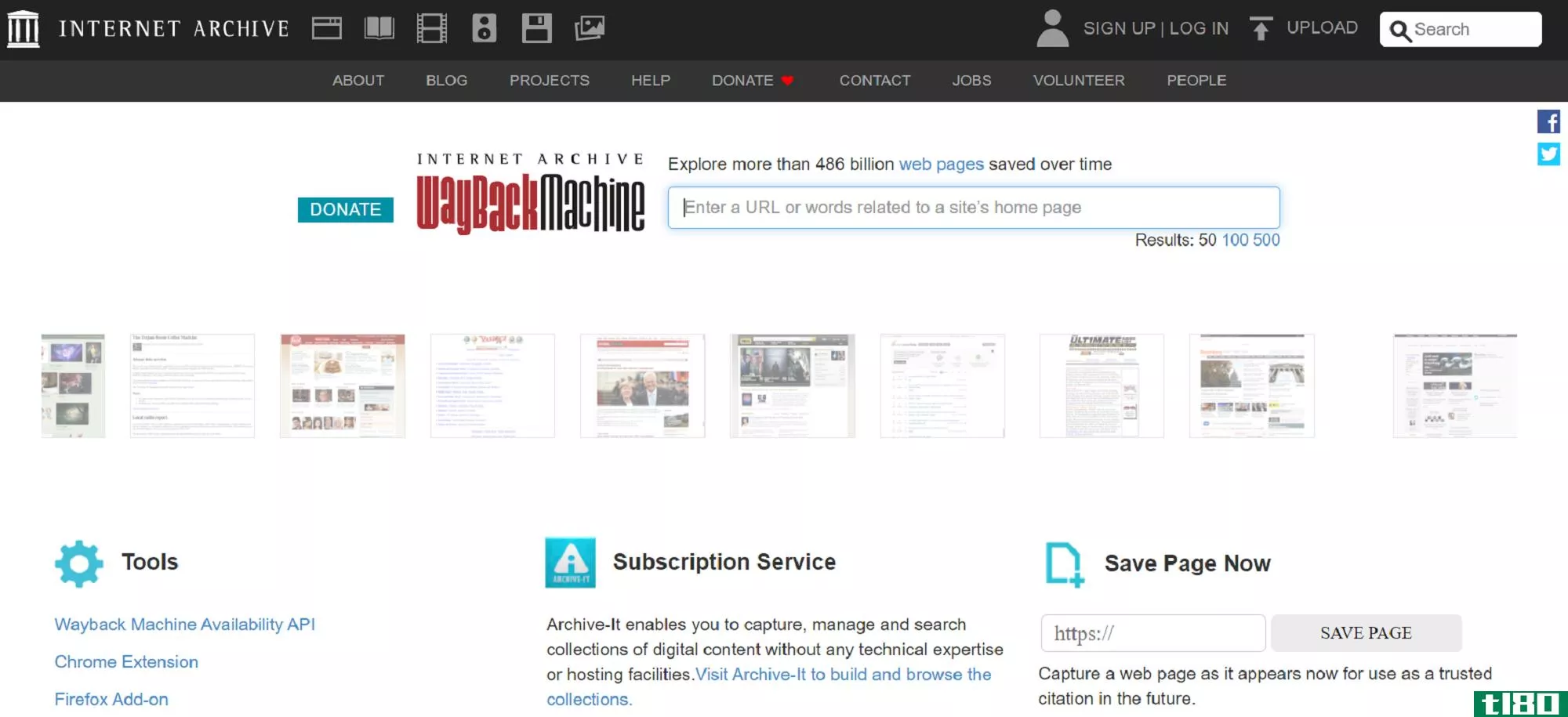The height and width of the screenshot is (717, 1568).
Task: Click the Tools gear icon
Action: 78,563
